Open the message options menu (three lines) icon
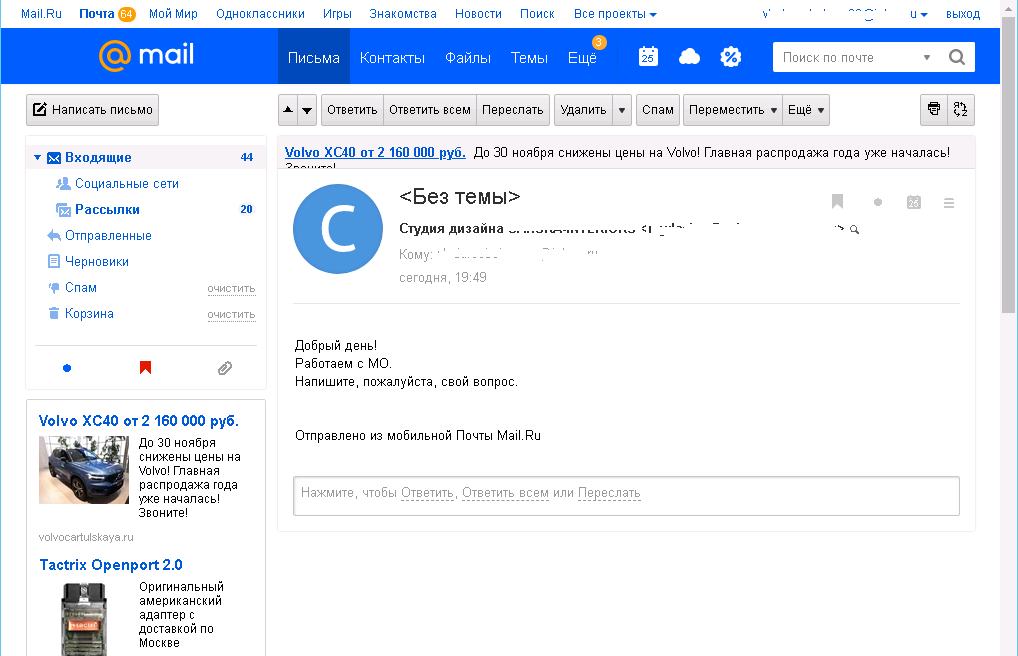 [949, 202]
